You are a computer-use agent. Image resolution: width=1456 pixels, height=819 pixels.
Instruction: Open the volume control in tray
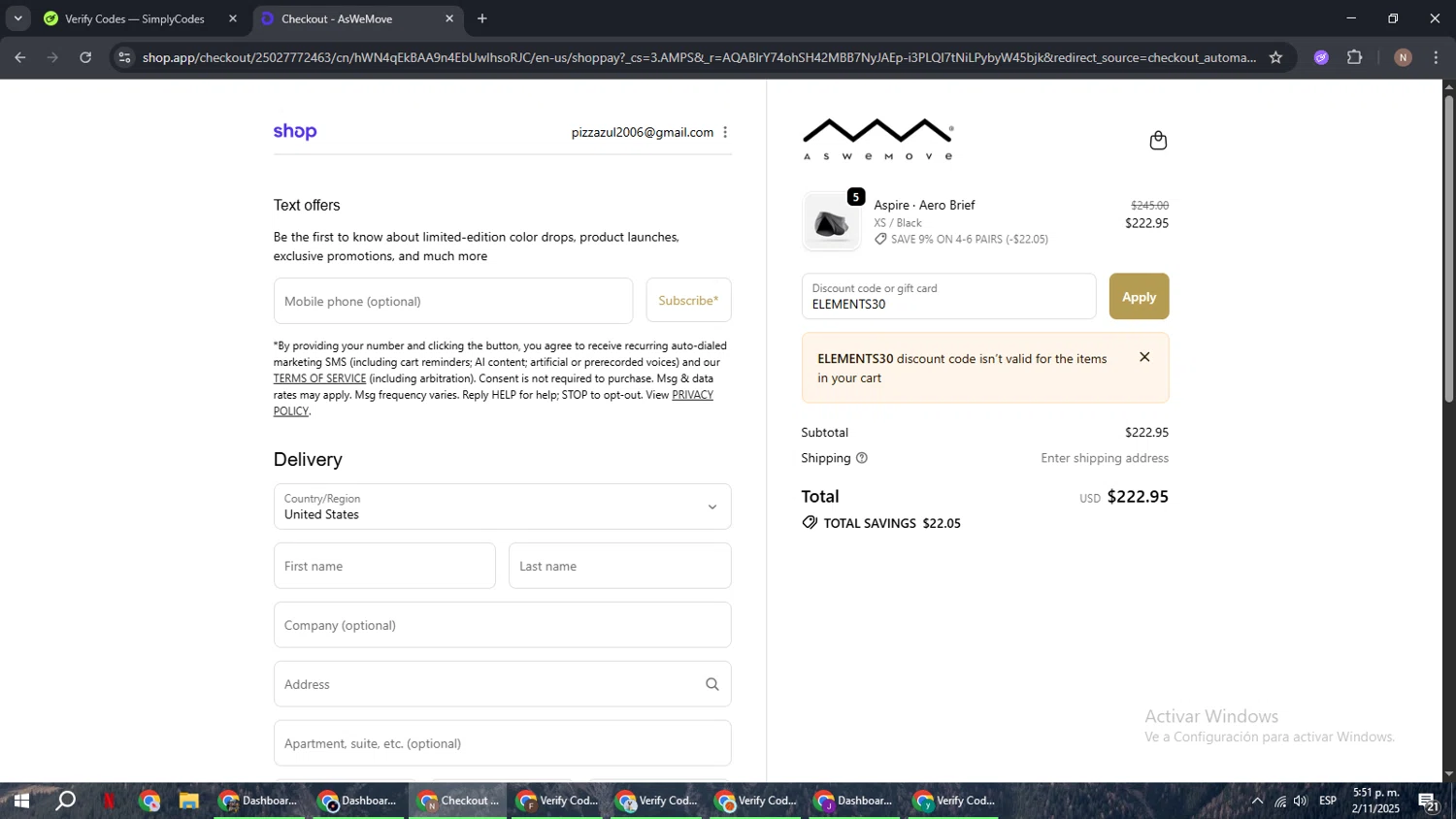pos(1301,801)
